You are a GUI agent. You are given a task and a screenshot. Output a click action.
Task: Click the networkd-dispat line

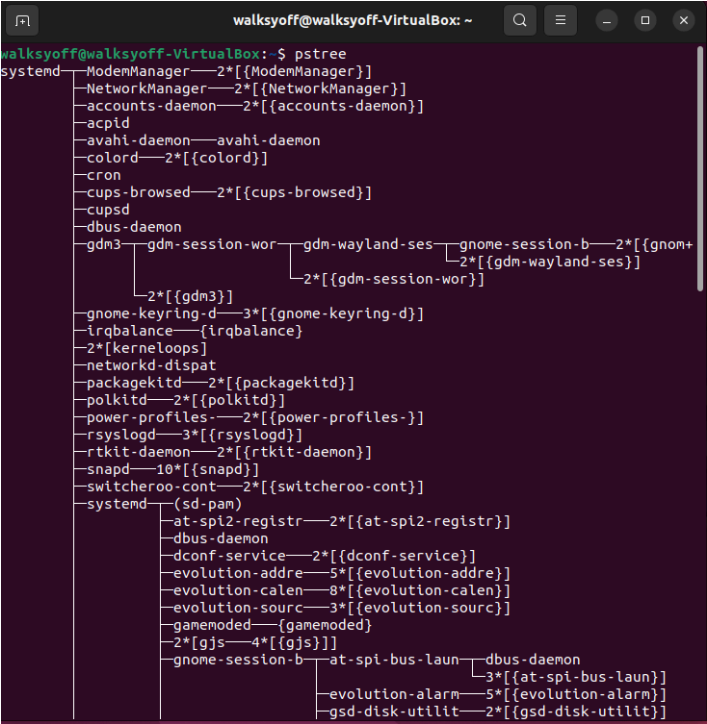click(151, 366)
